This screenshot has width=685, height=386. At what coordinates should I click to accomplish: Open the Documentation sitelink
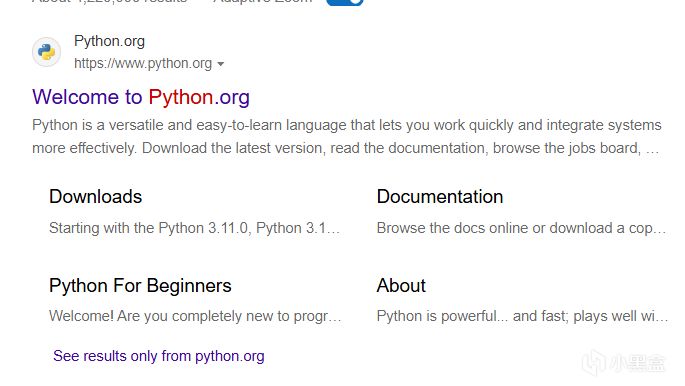coord(440,196)
